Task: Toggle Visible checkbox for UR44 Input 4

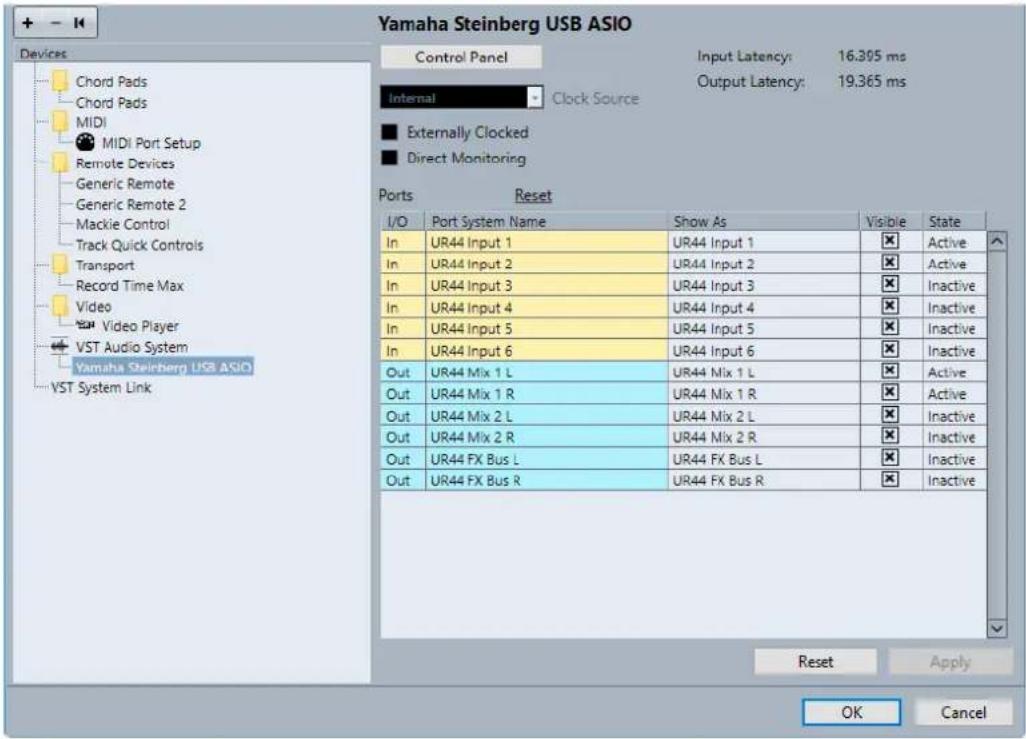Action: [x=889, y=306]
